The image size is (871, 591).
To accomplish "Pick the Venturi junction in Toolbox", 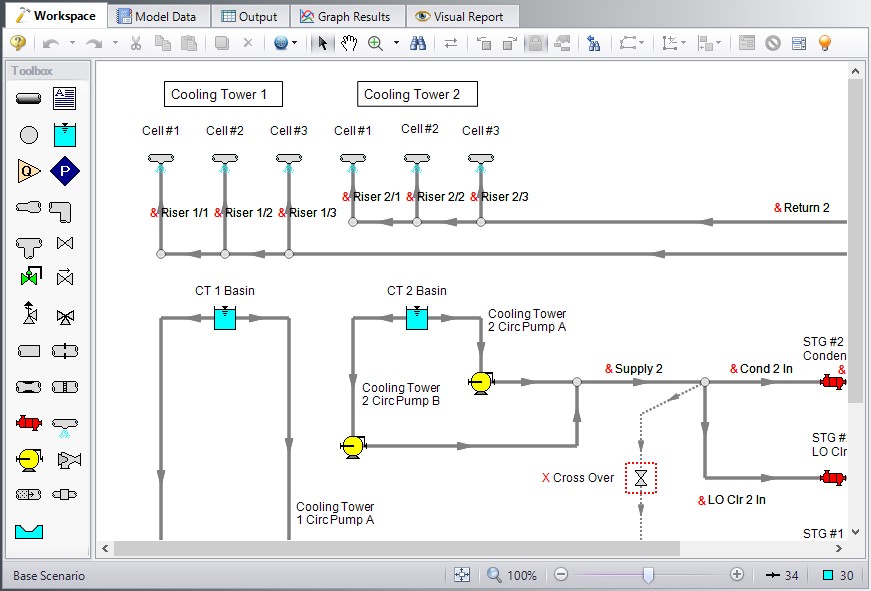I will tap(28, 387).
